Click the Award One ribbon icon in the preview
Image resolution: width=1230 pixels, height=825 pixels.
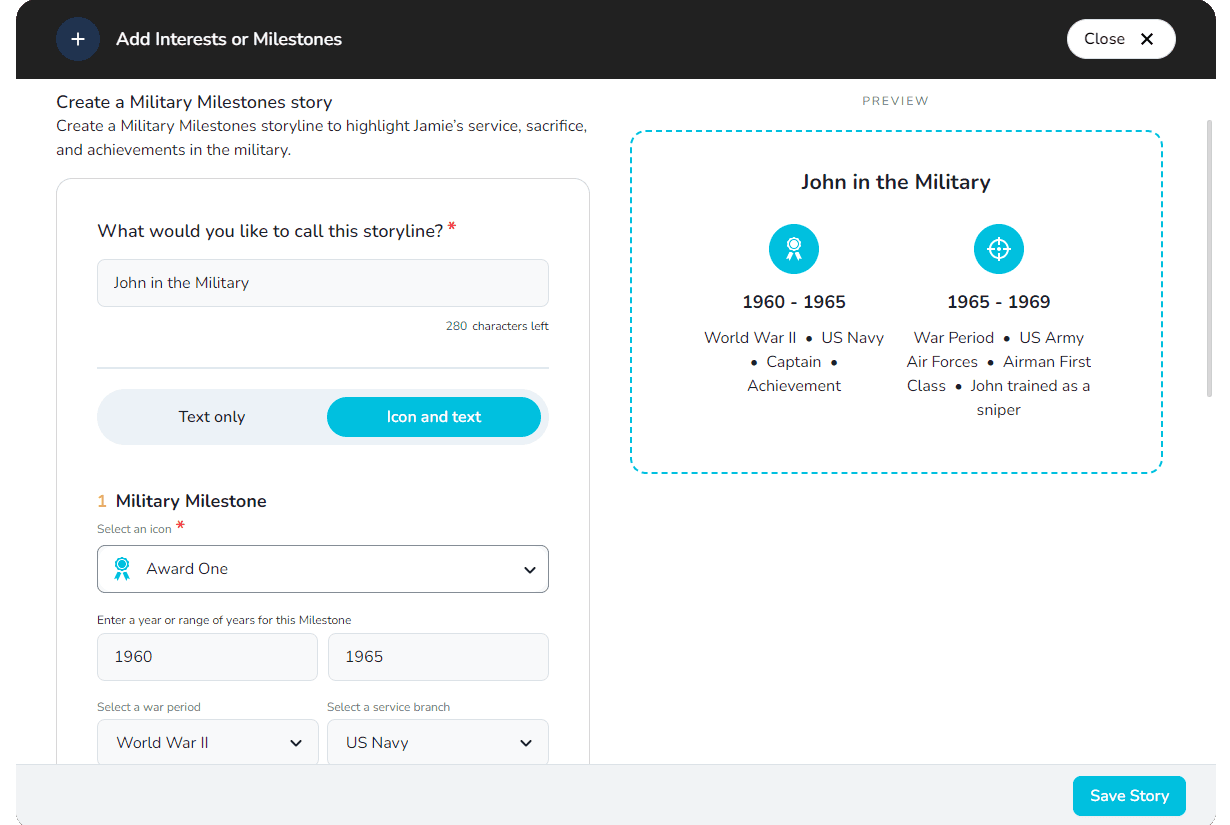point(793,248)
